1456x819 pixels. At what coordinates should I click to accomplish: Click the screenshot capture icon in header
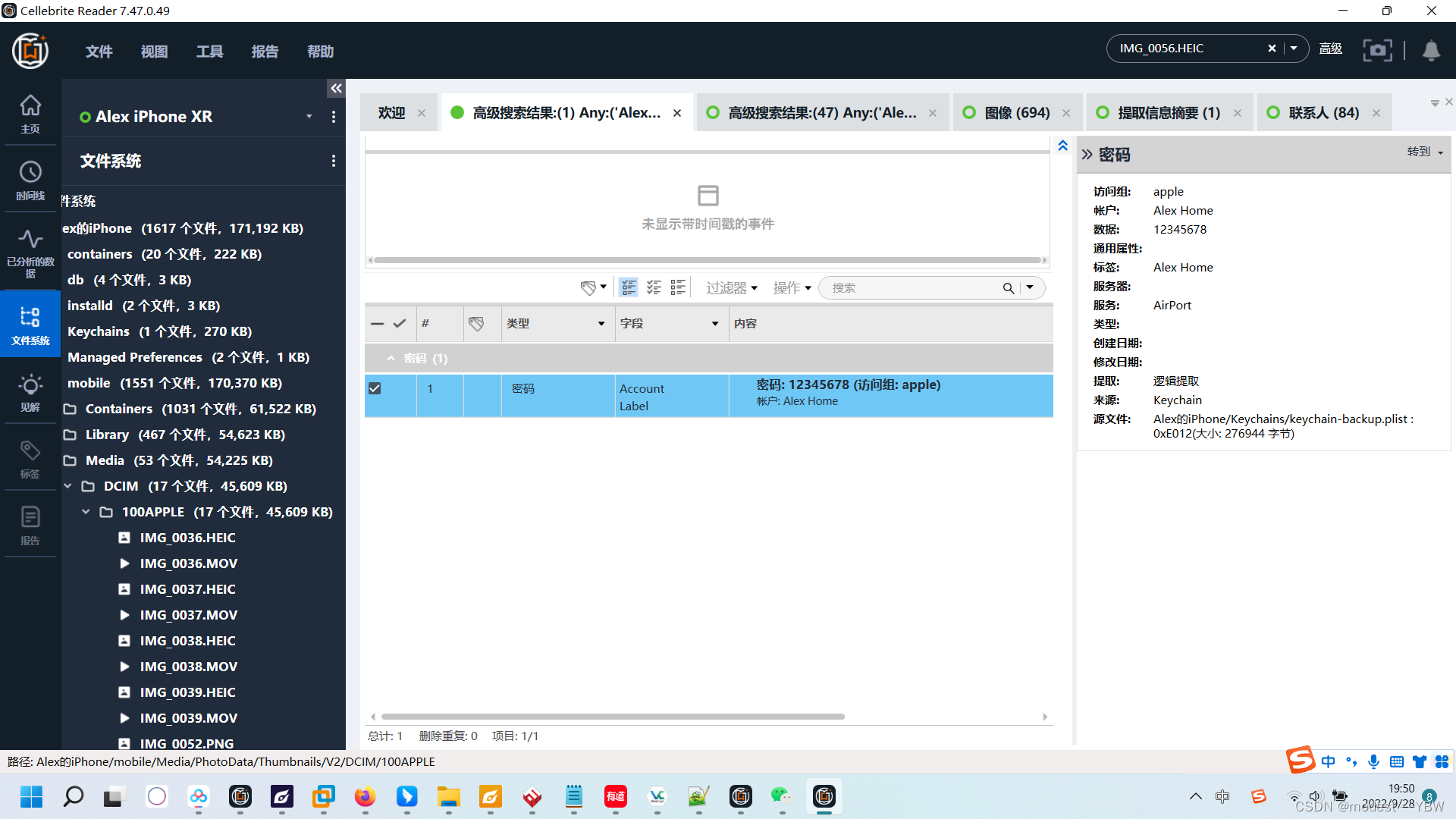[1377, 50]
